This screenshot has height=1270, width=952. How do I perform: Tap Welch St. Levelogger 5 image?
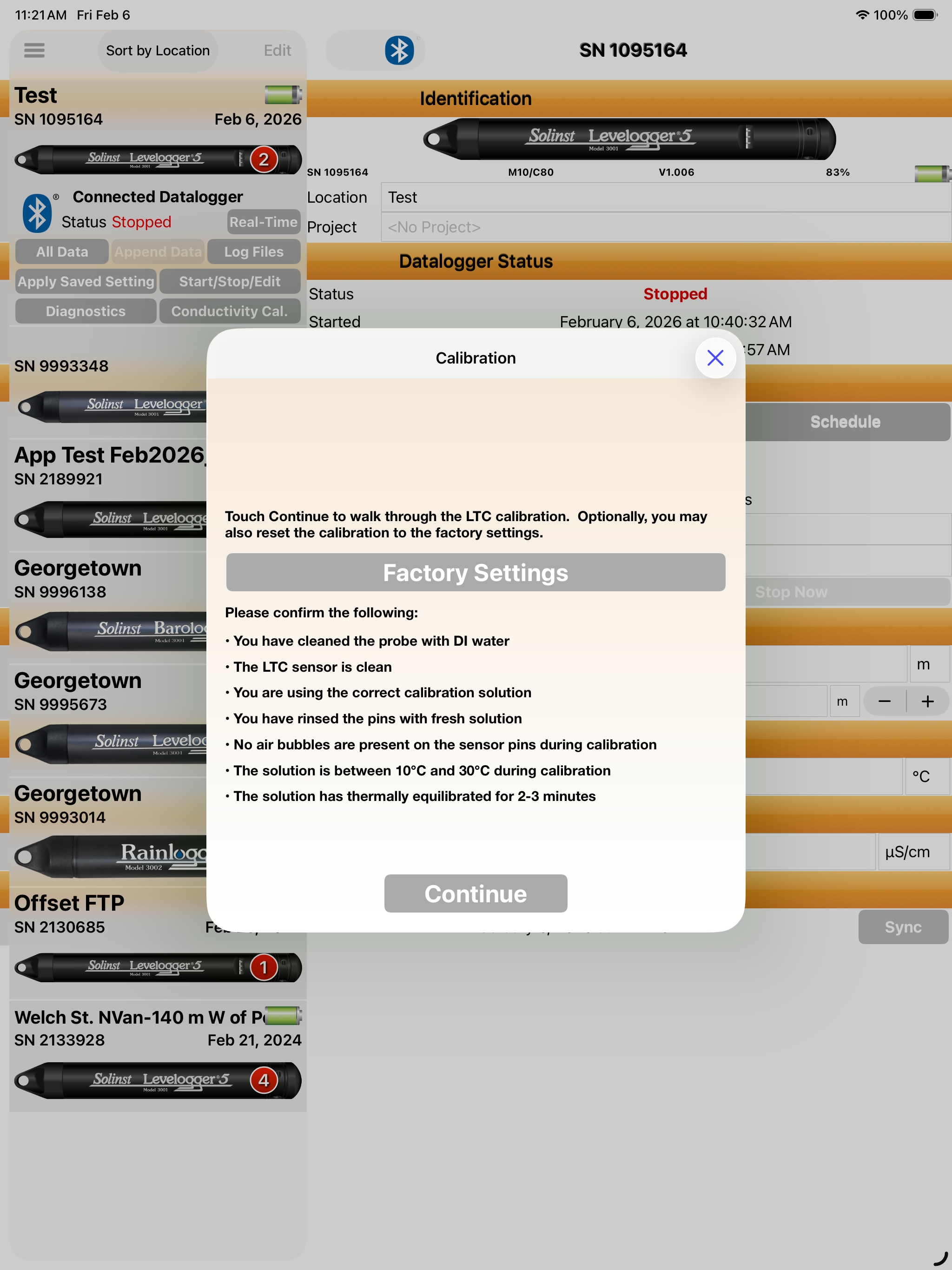coord(158,1080)
